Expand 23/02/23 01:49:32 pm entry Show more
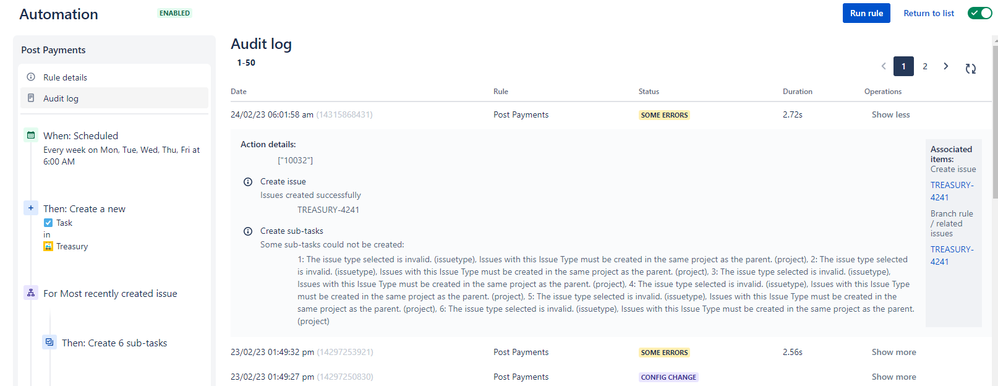 click(894, 352)
